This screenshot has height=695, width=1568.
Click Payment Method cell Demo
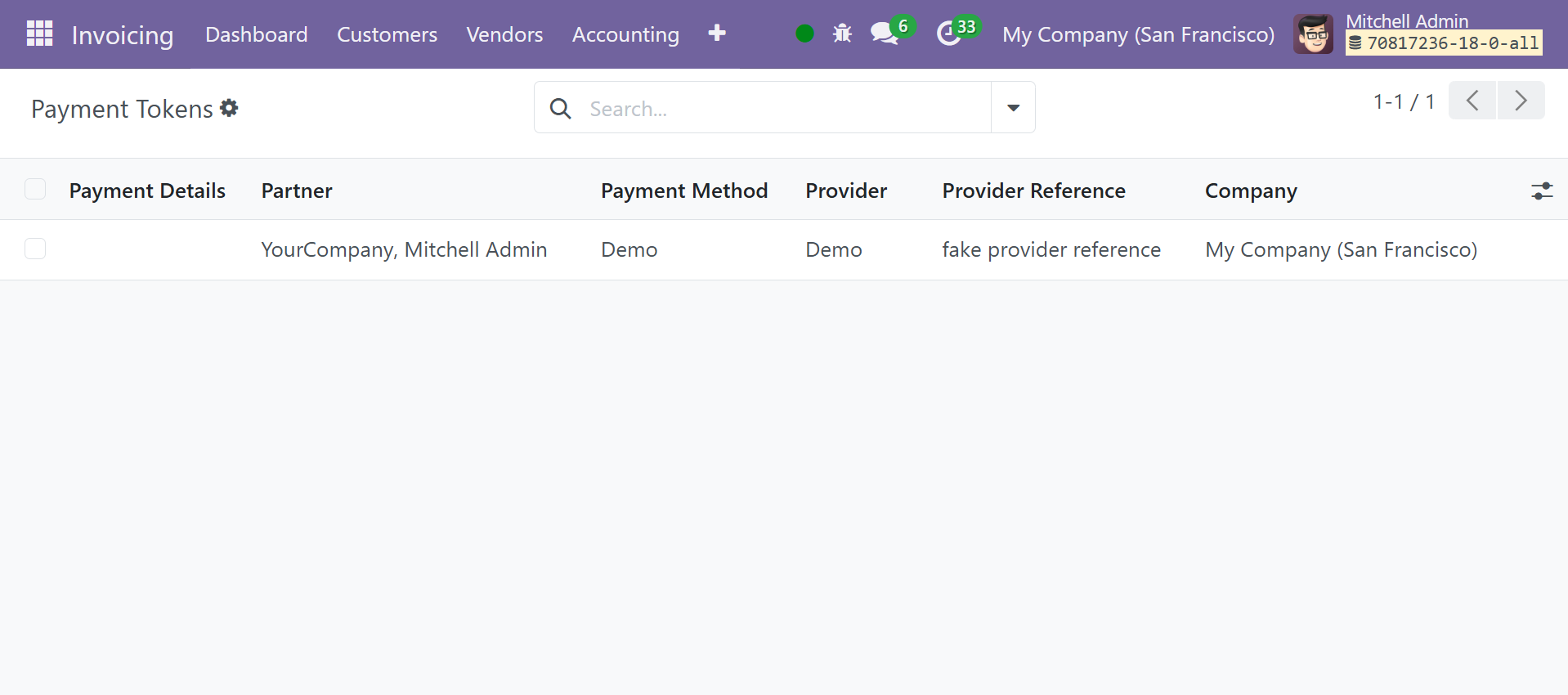tap(629, 249)
